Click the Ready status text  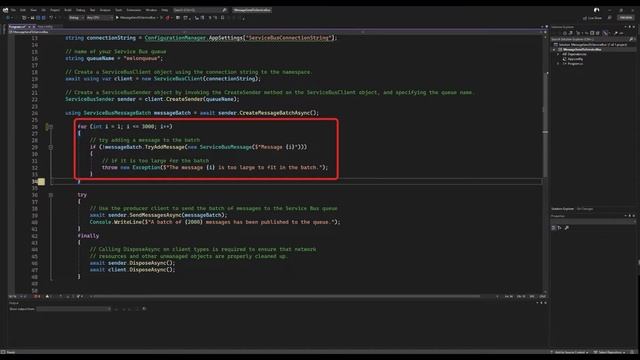pyautogui.click(x=11, y=352)
